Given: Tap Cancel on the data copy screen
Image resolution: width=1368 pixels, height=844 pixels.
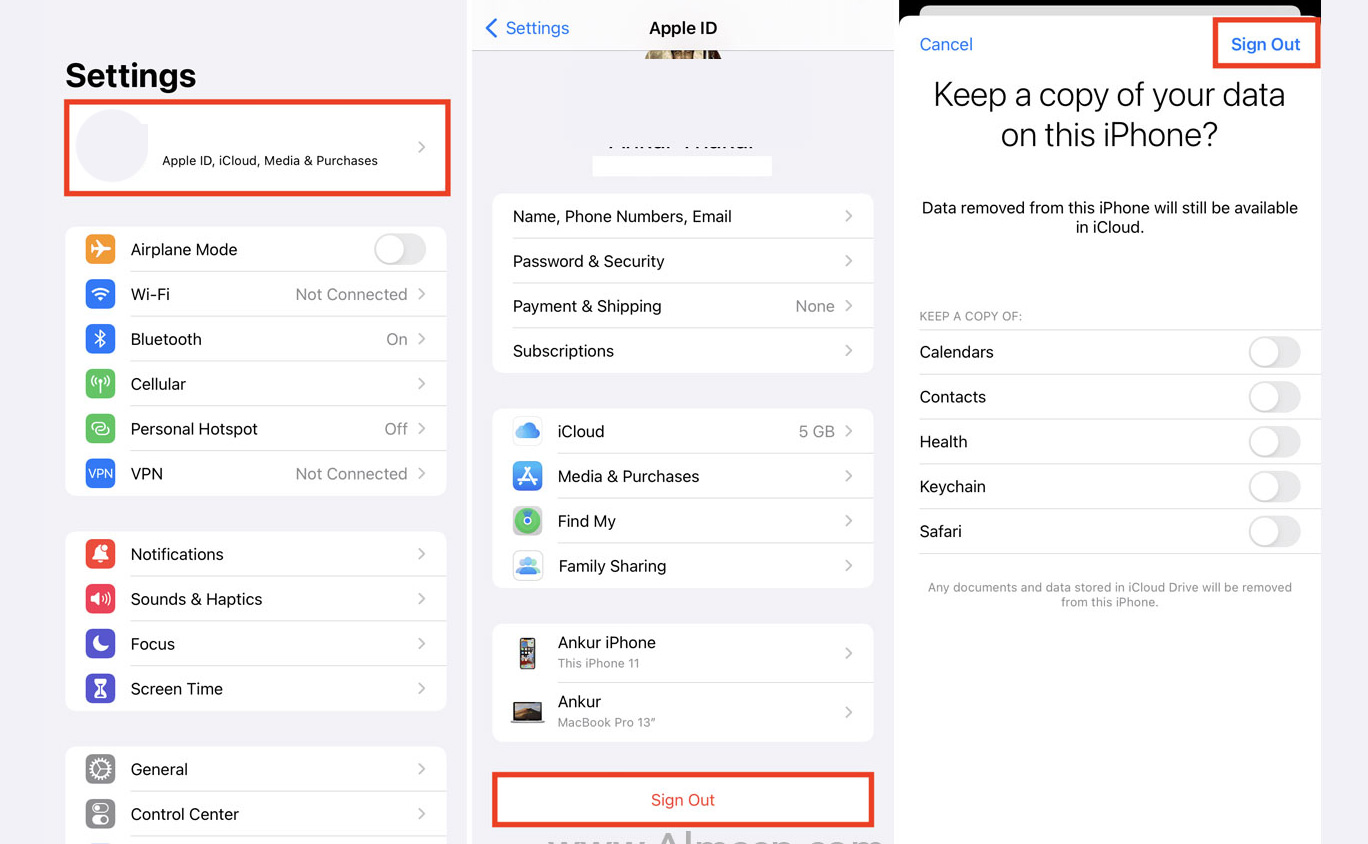Looking at the screenshot, I should coord(946,44).
